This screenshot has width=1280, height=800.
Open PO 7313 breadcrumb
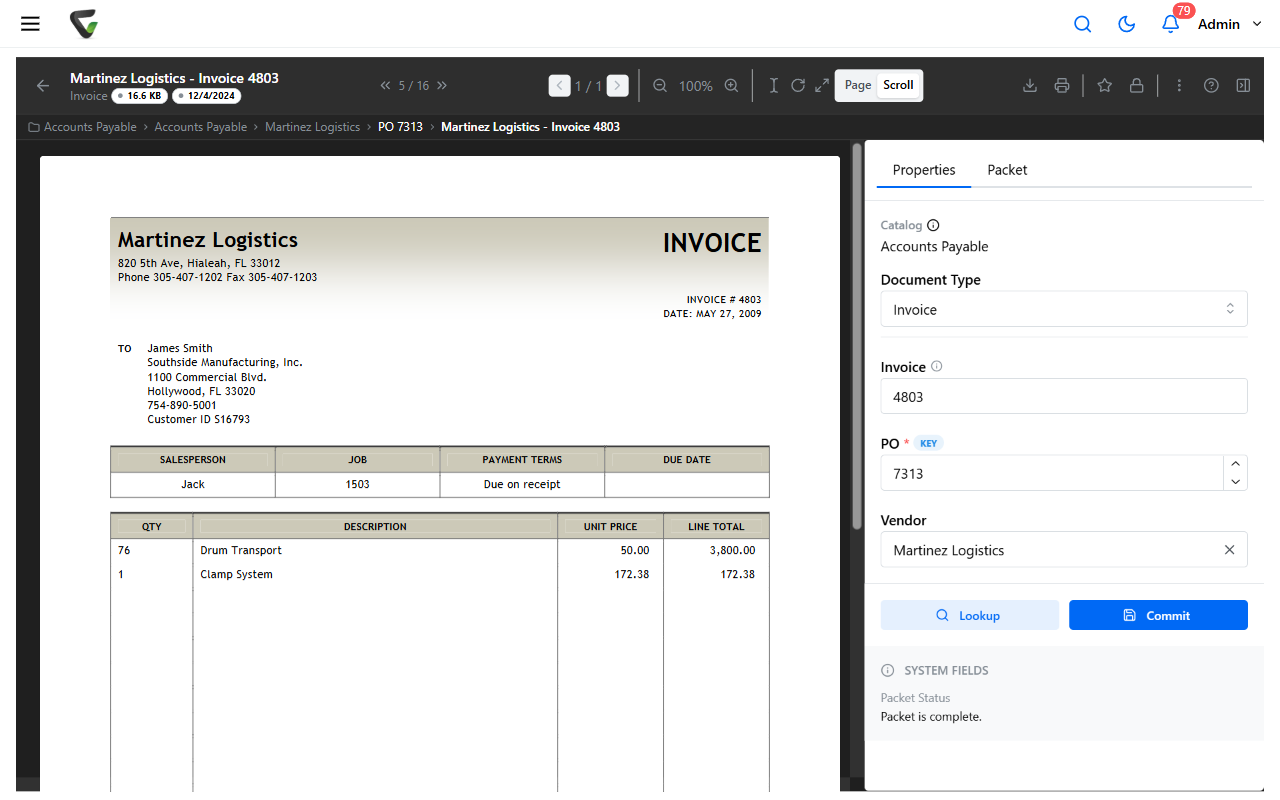400,127
